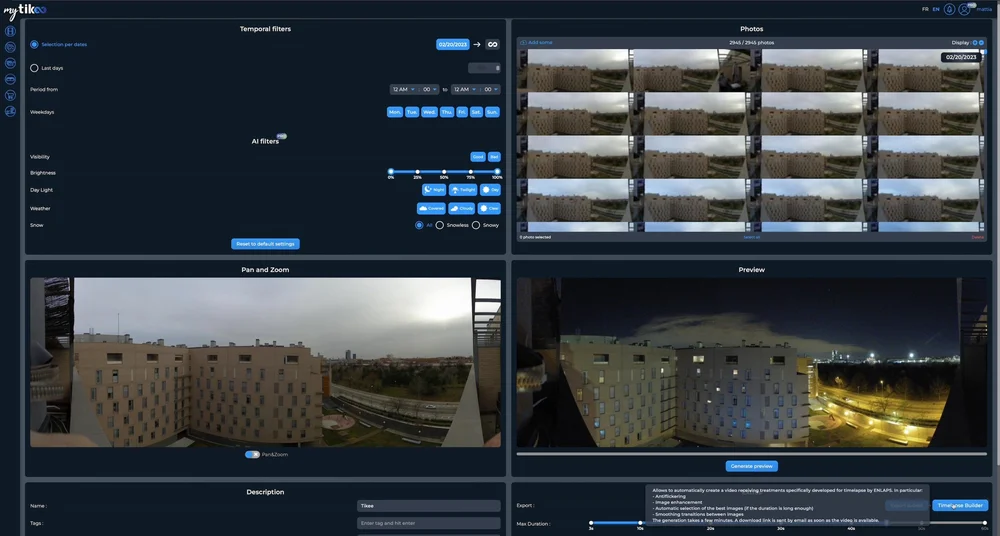This screenshot has height=536, width=1000.
Task: Click the third sidebar icon
Action: (10, 63)
